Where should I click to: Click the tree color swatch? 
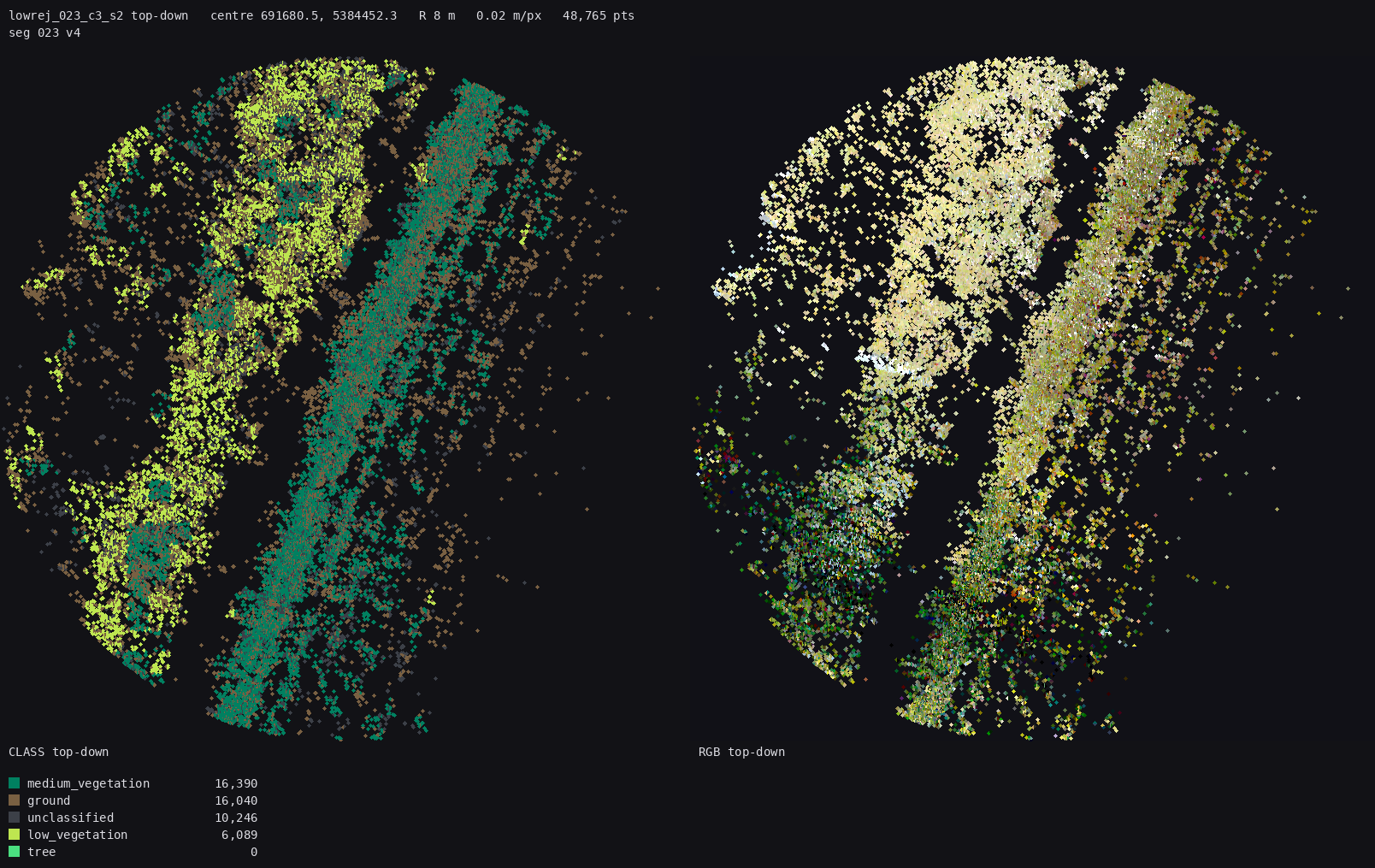tap(14, 852)
